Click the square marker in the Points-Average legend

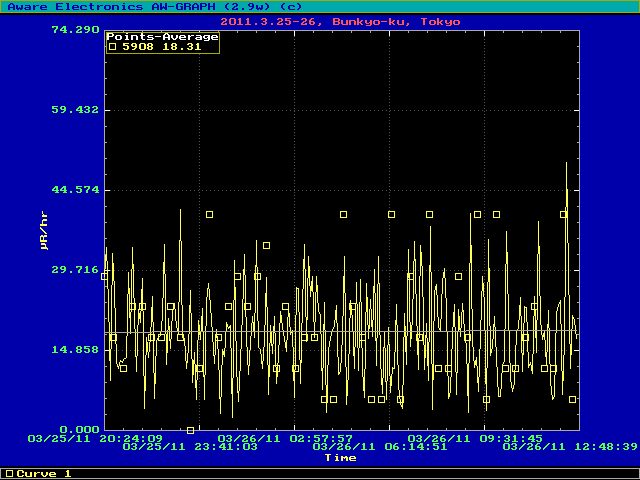tap(112, 46)
